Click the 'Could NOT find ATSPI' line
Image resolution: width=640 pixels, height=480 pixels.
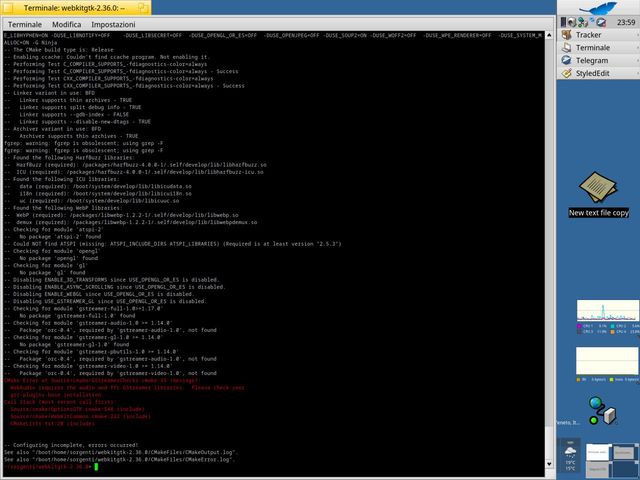click(173, 244)
